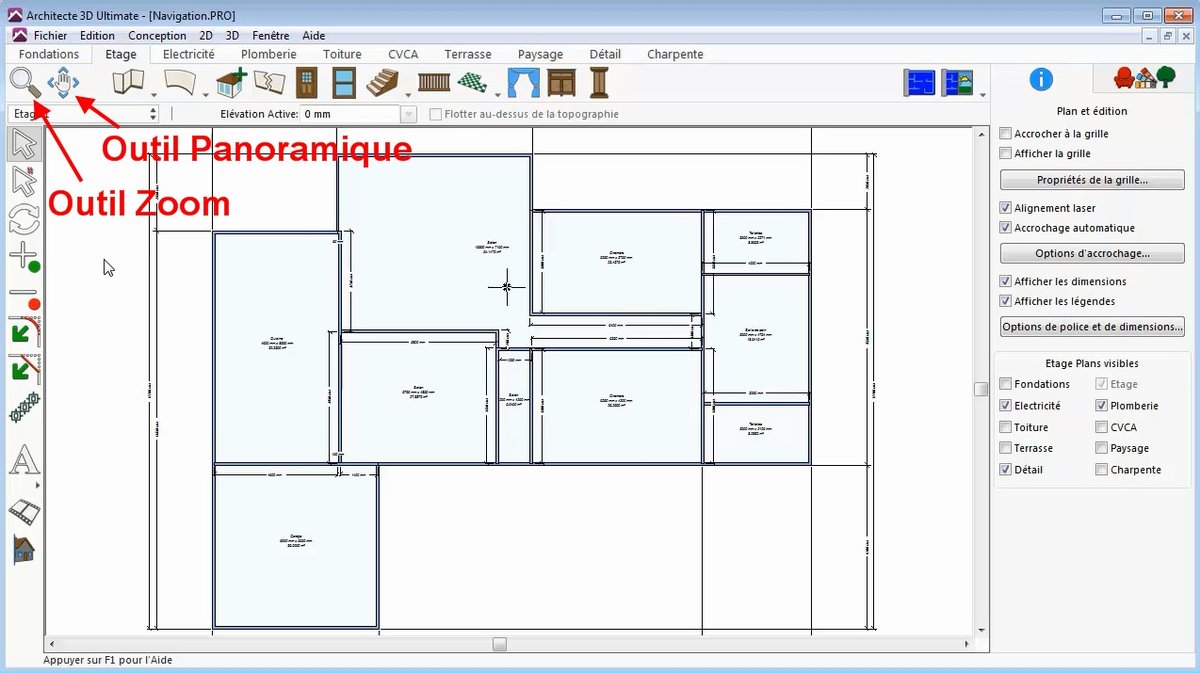This screenshot has height=673, width=1200.
Task: Switch to the Toiture tab
Action: pos(342,54)
